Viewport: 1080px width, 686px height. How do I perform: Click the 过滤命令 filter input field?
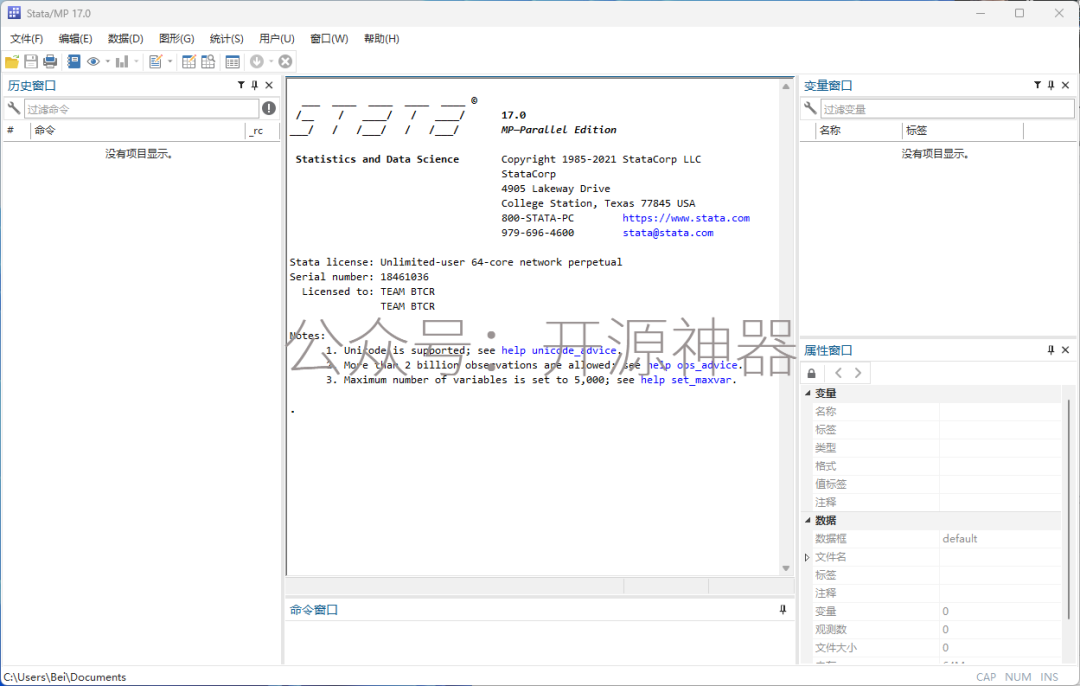(142, 109)
